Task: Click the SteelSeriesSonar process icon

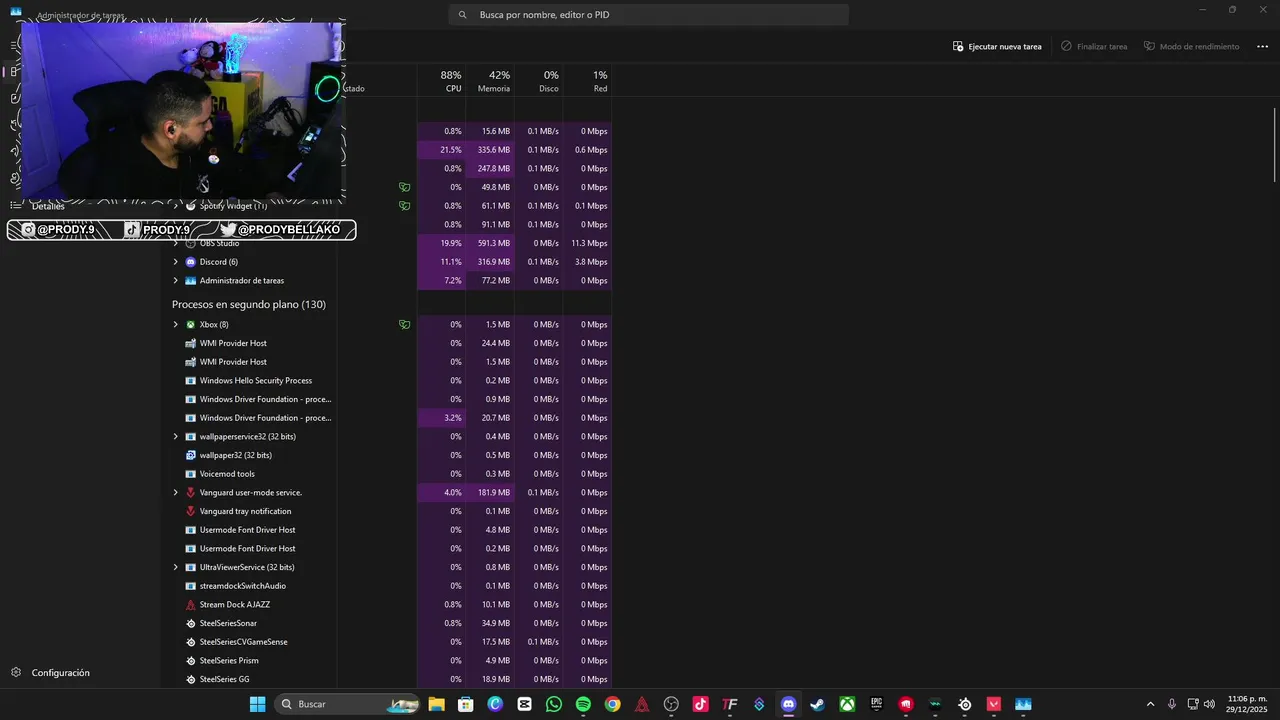Action: point(191,623)
